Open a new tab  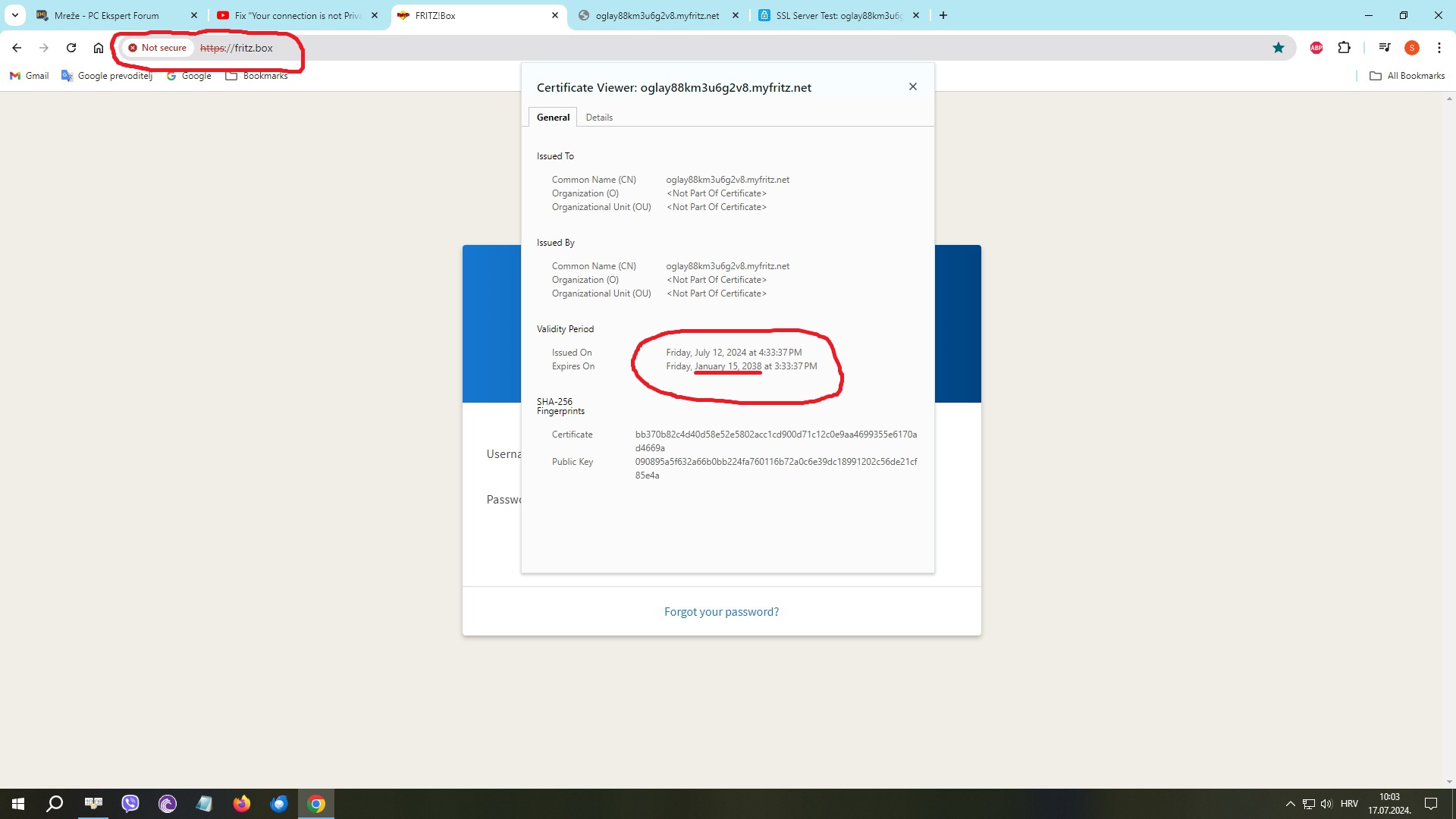943,15
